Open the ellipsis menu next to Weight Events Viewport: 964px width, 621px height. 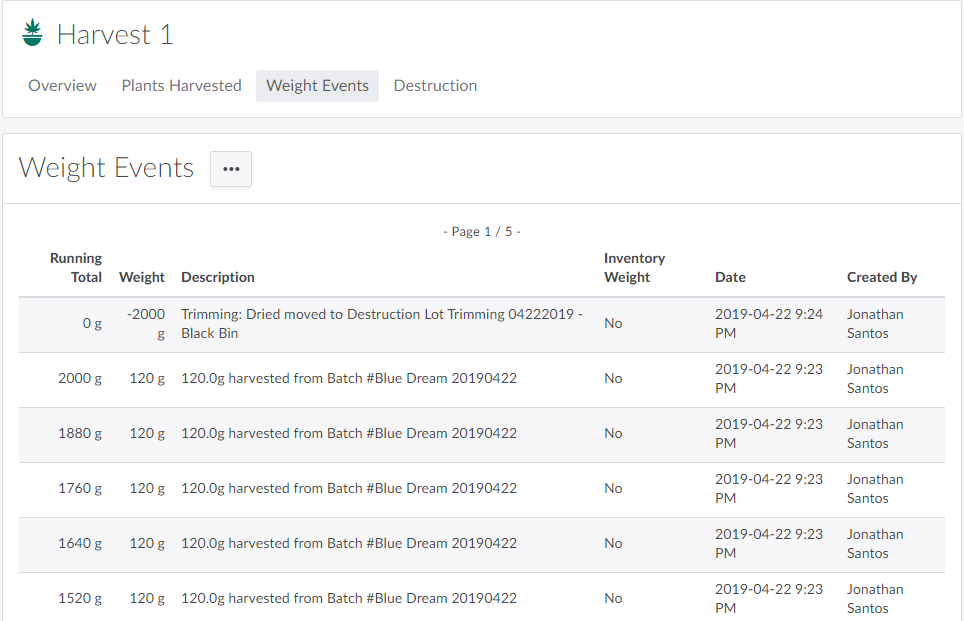231,169
